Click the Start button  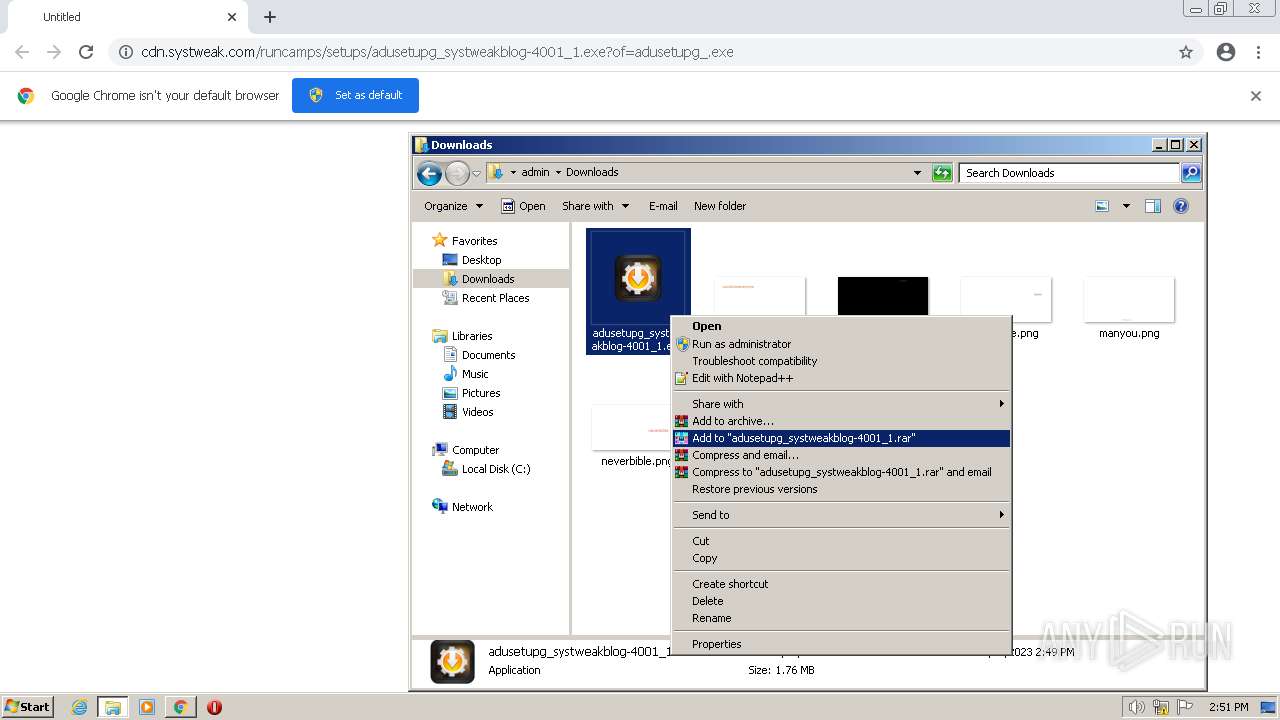28,707
